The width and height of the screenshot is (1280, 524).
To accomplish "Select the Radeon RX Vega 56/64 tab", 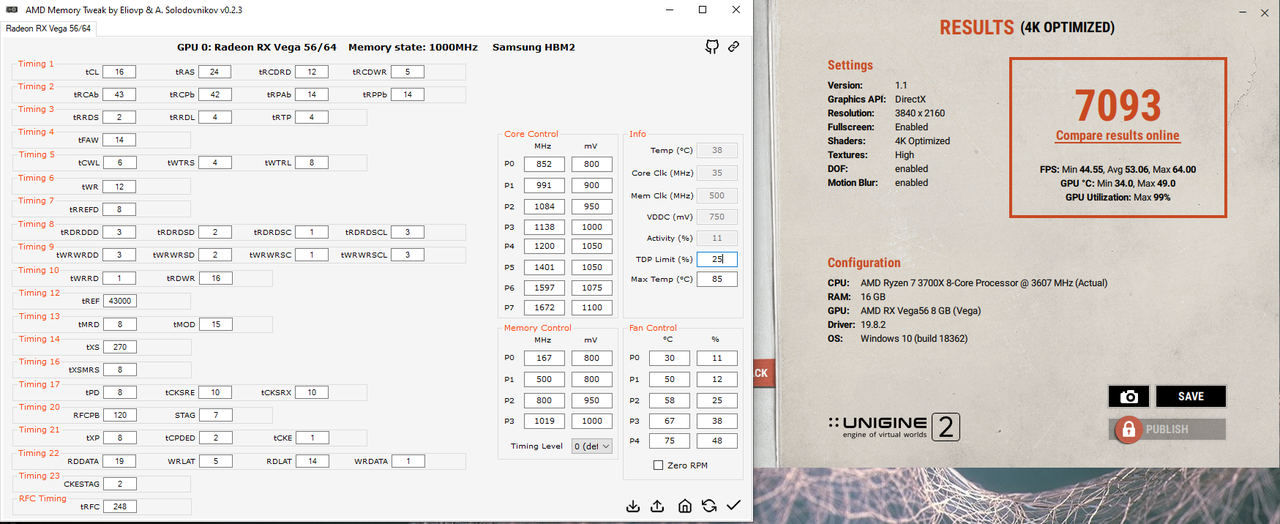I will point(50,28).
